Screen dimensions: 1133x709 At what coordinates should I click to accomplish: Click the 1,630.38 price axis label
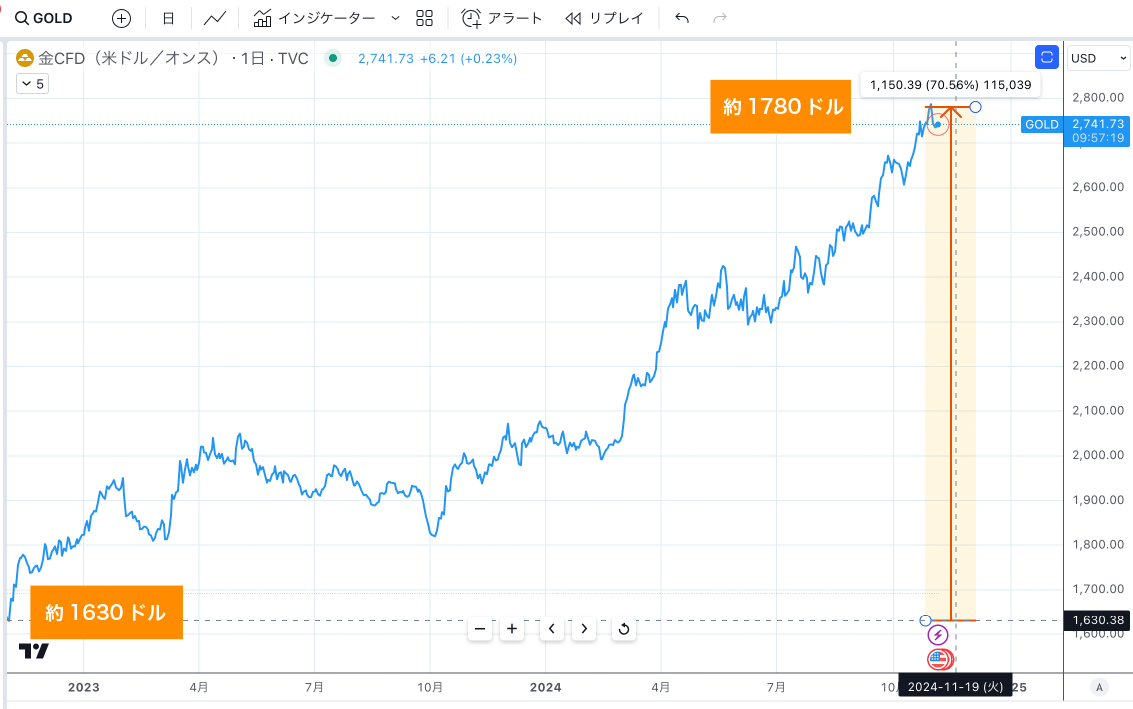[1097, 620]
